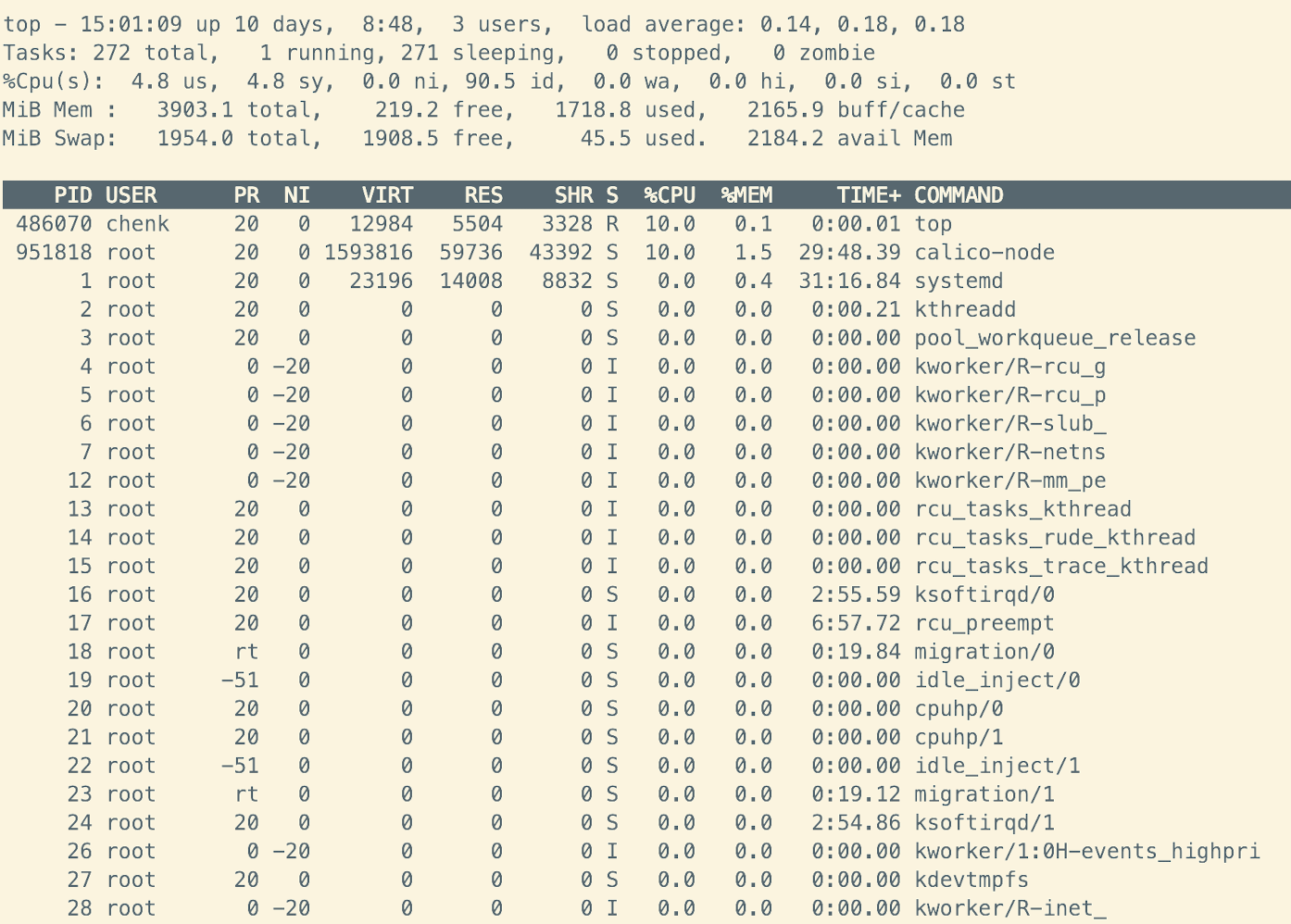Screen dimensions: 1291x924
Task: Select the PID column header
Action: 72,195
